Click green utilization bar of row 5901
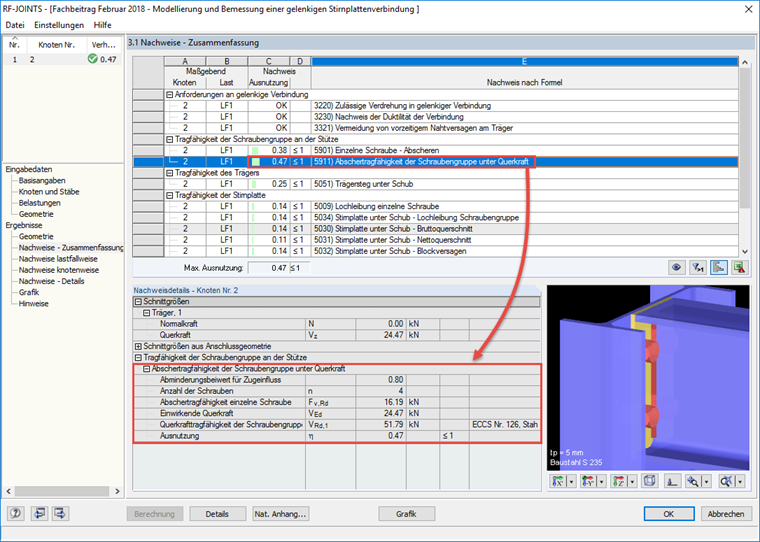The image size is (760, 542). (255, 151)
